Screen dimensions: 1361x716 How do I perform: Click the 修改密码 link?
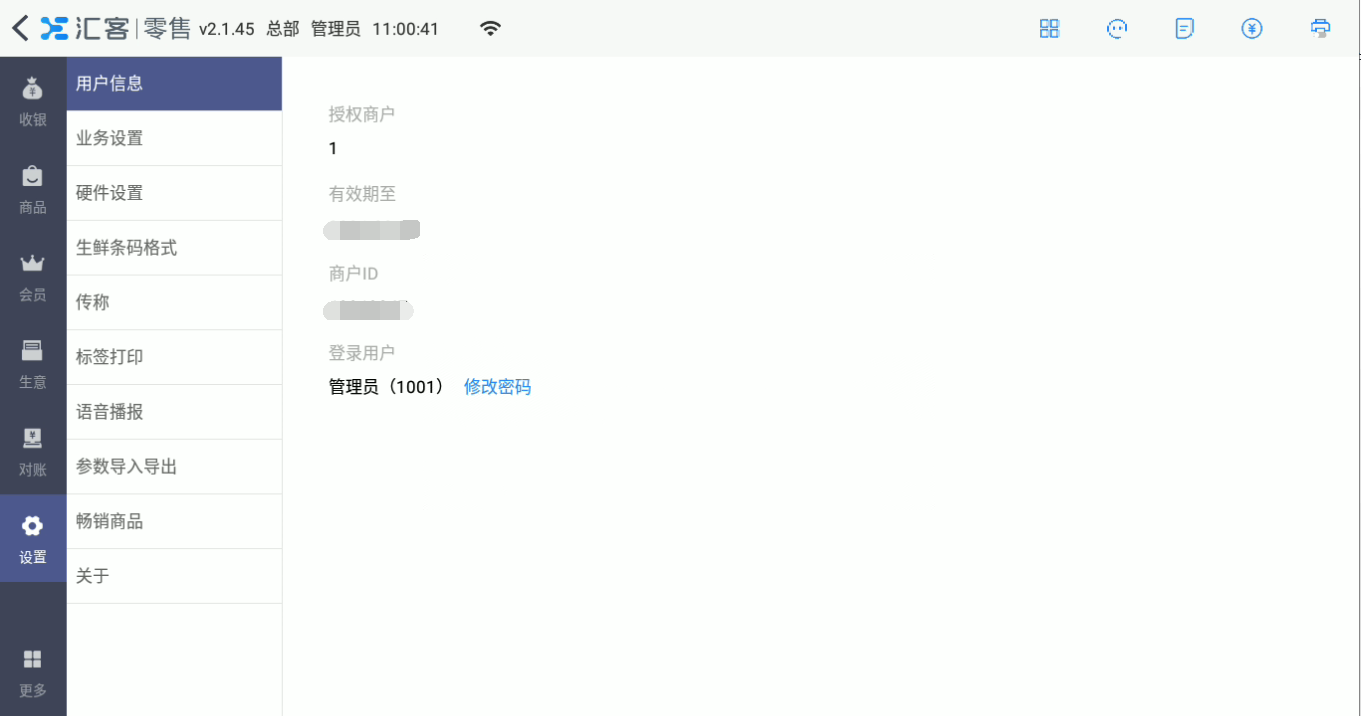tap(497, 387)
